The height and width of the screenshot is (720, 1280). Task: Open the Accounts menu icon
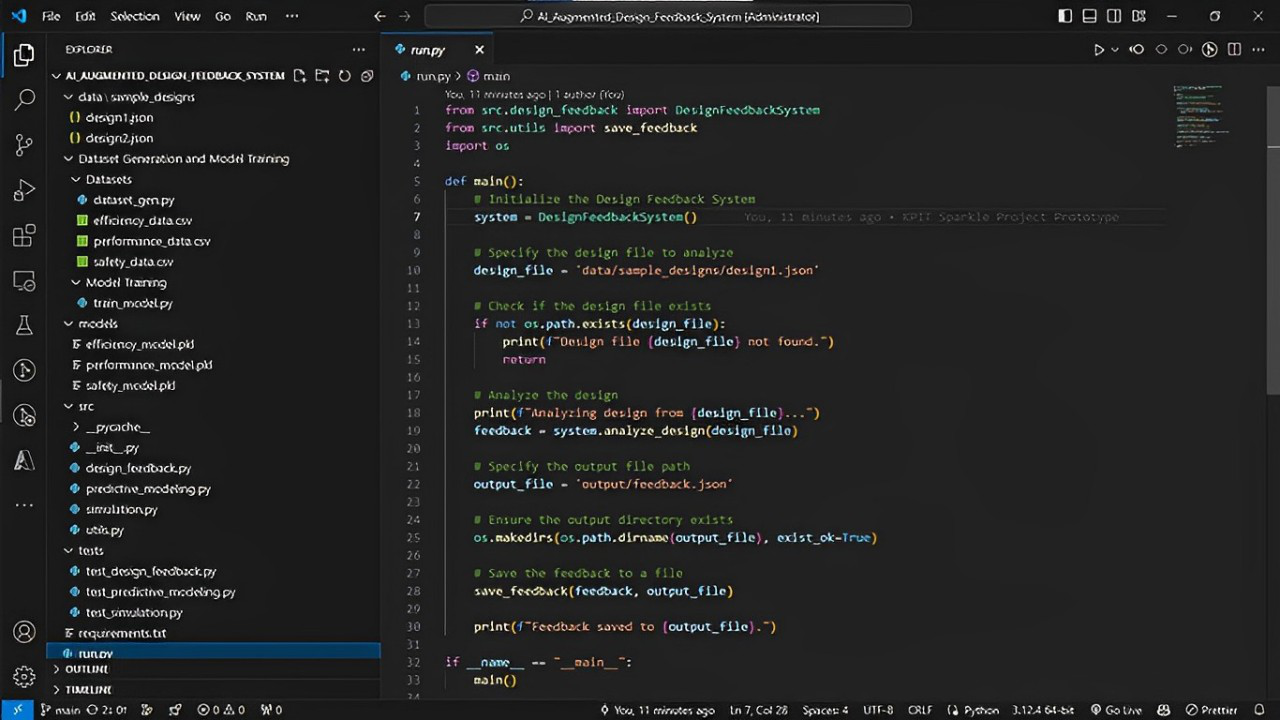(24, 632)
